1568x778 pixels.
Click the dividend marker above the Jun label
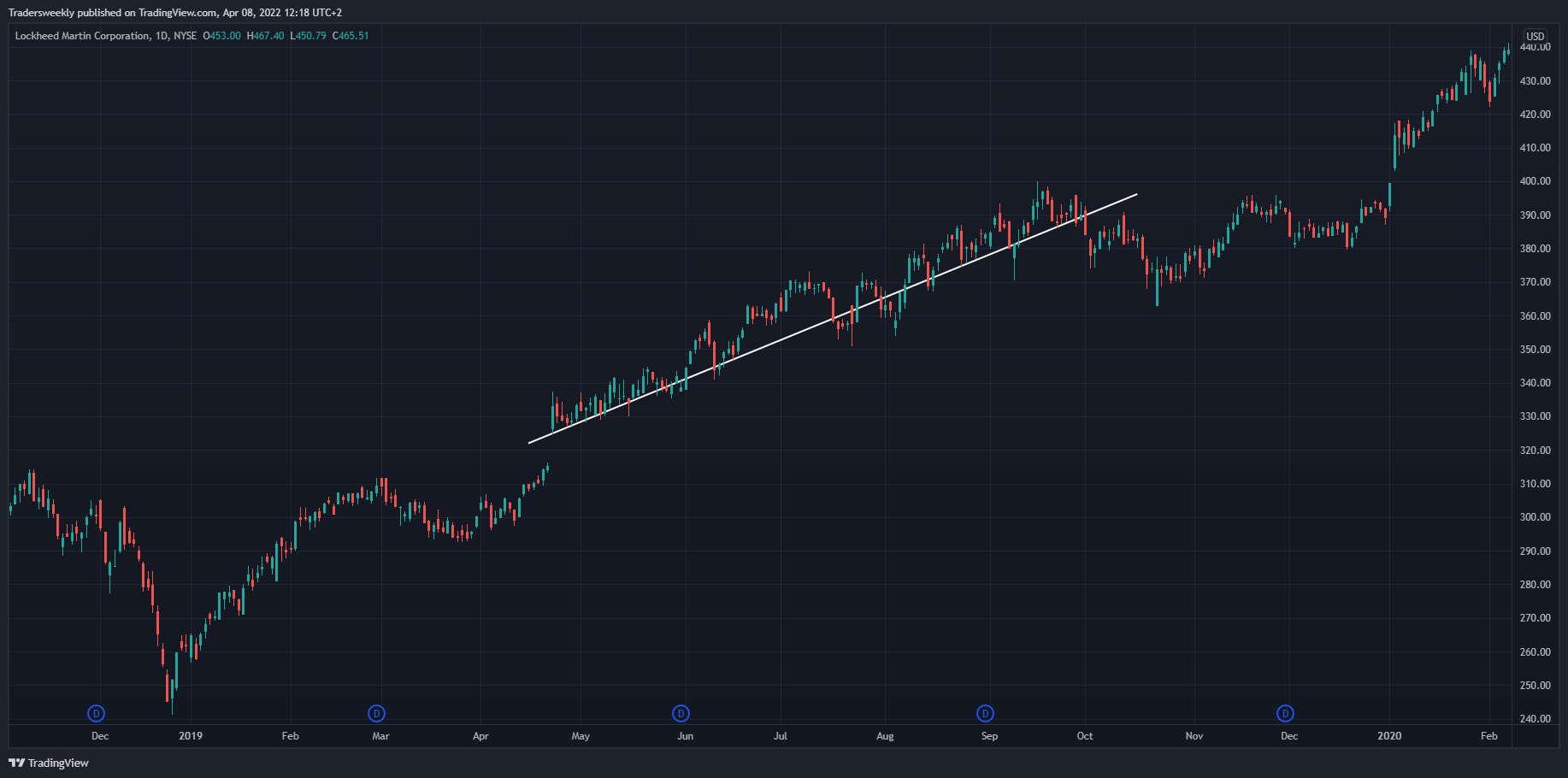point(681,713)
